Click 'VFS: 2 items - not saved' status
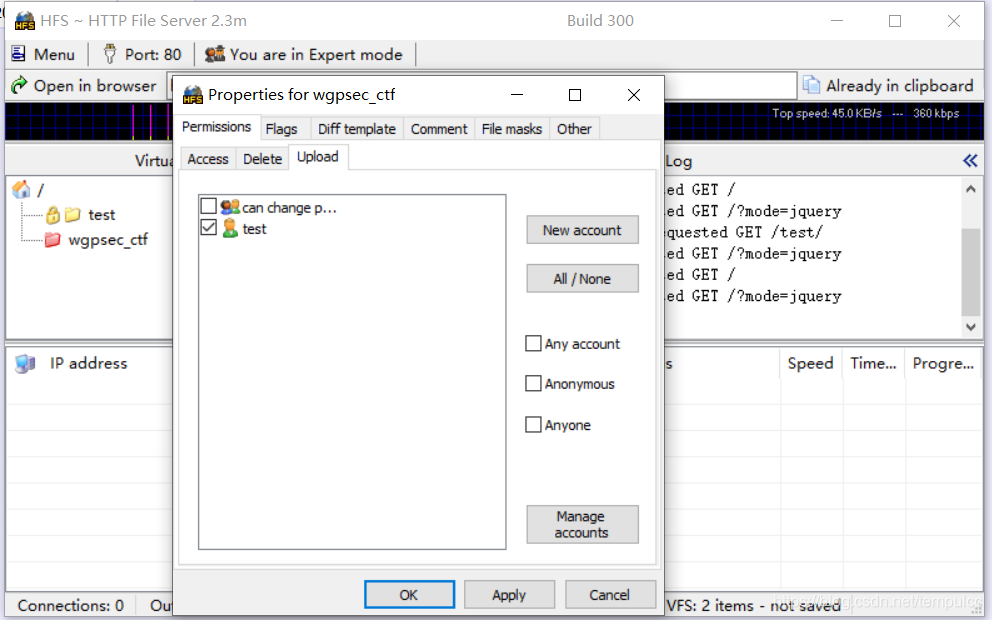Image resolution: width=992 pixels, height=620 pixels. [x=753, y=605]
